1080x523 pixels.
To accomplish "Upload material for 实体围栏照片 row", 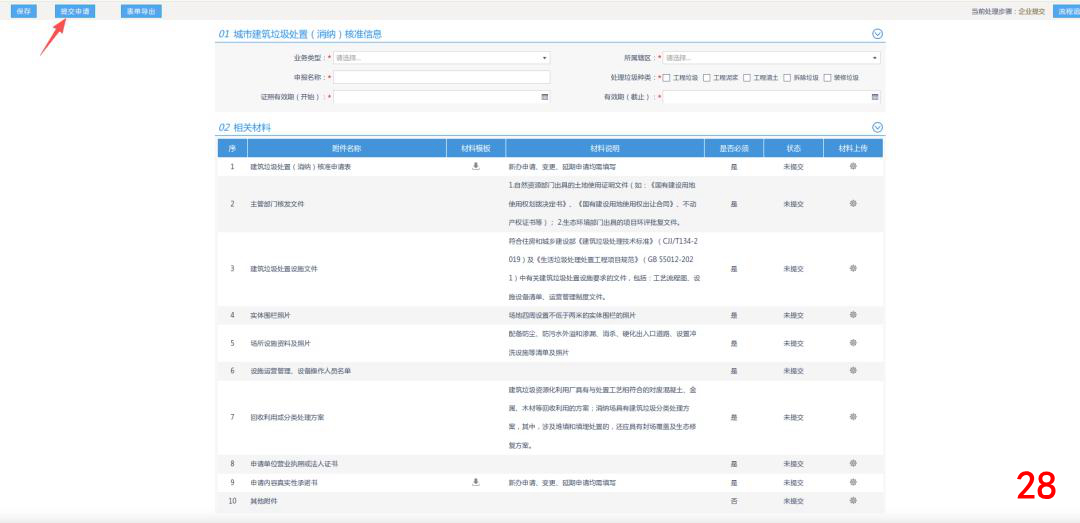I will (x=853, y=315).
